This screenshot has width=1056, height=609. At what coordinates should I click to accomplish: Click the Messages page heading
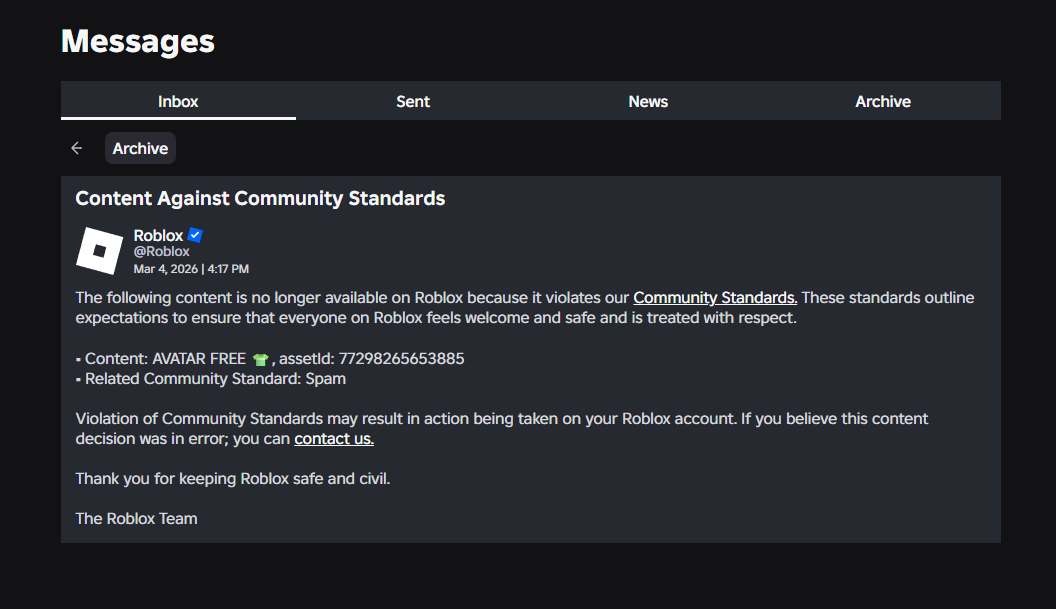tap(138, 41)
